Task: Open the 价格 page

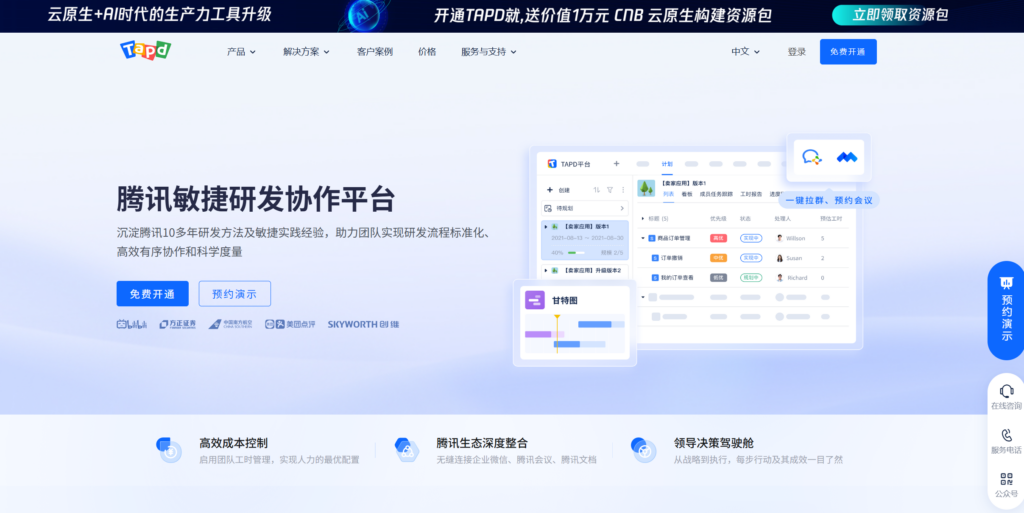Action: (427, 52)
